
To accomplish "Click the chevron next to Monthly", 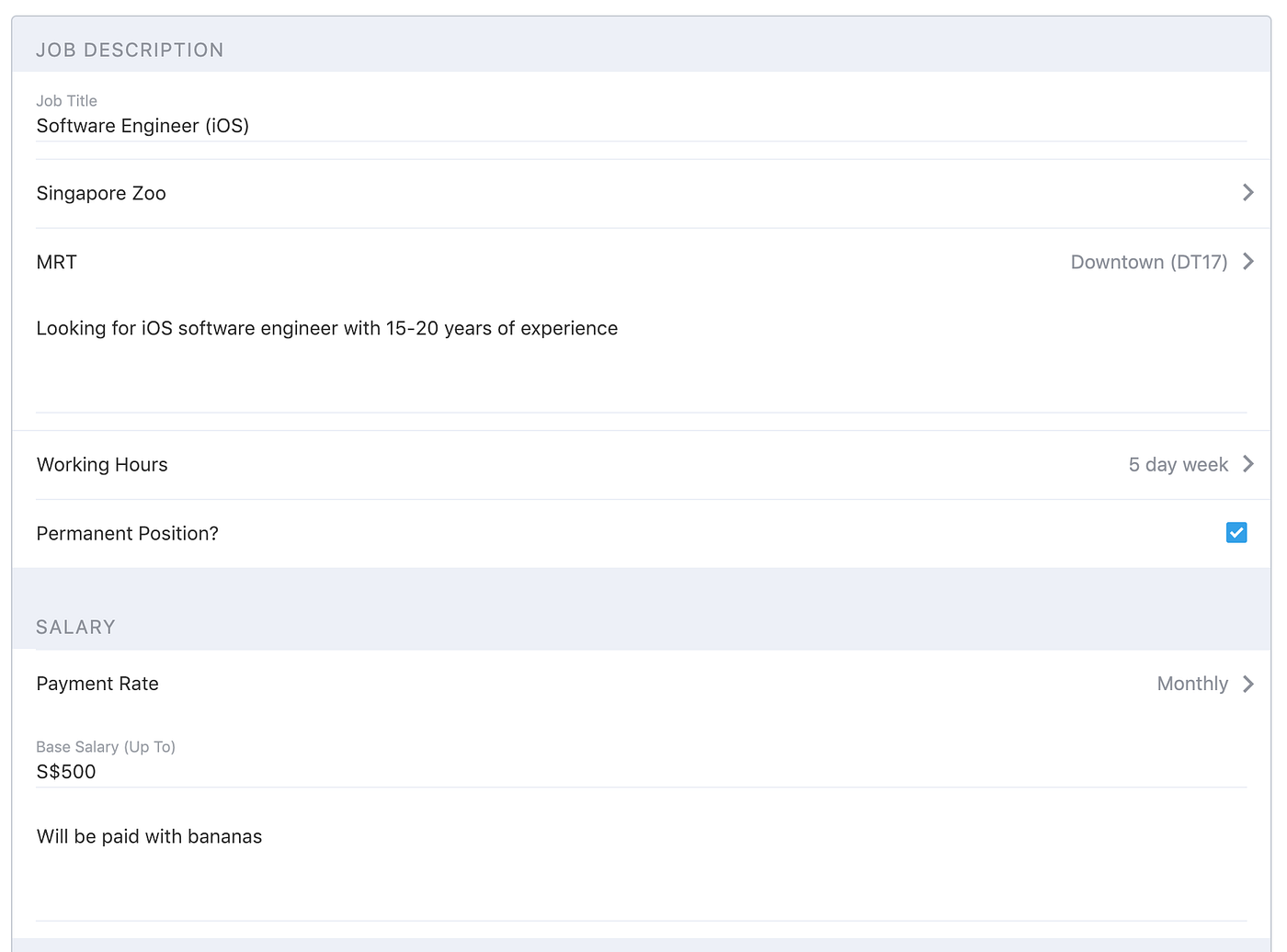I will click(1247, 684).
